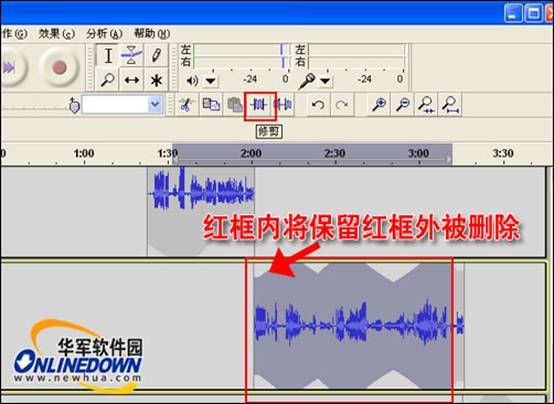The image size is (554, 404).
Task: Click the Skip to End button
Action: tap(11, 67)
